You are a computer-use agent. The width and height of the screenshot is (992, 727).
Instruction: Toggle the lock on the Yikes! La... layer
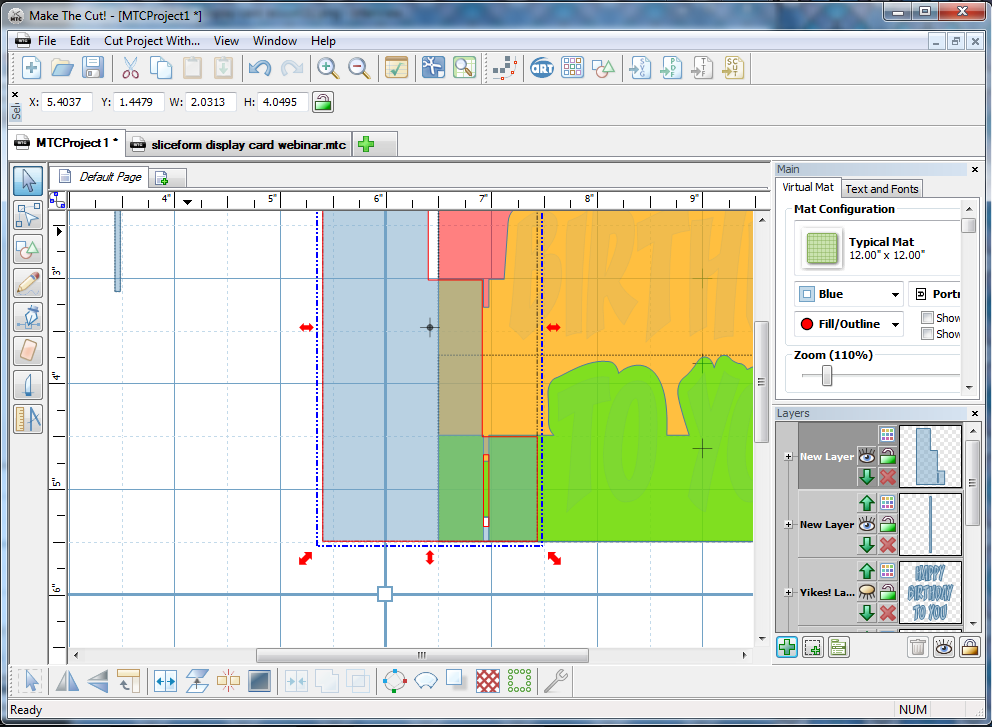(888, 592)
